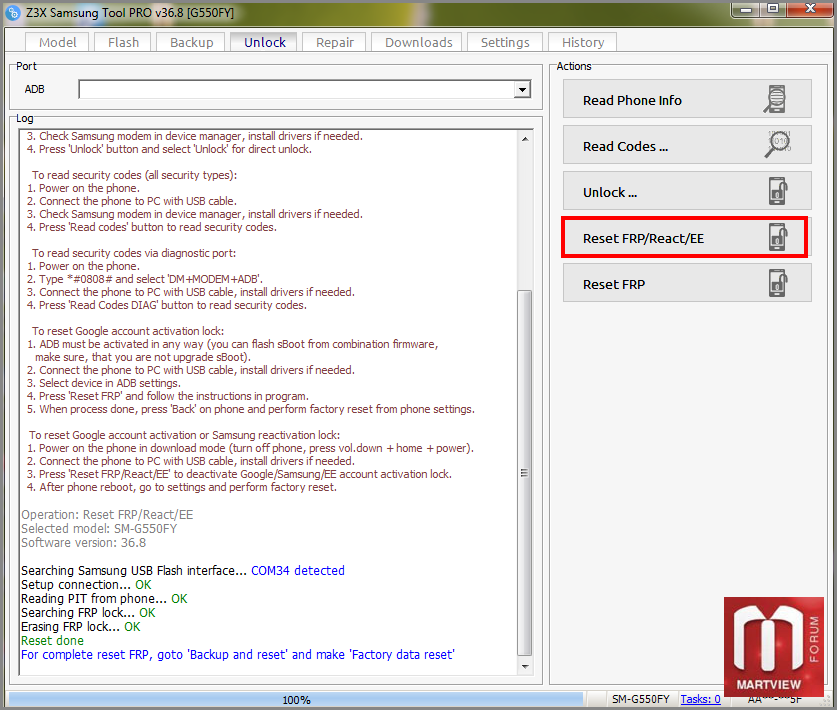Click the log scrollbar up arrow

[x=525, y=139]
